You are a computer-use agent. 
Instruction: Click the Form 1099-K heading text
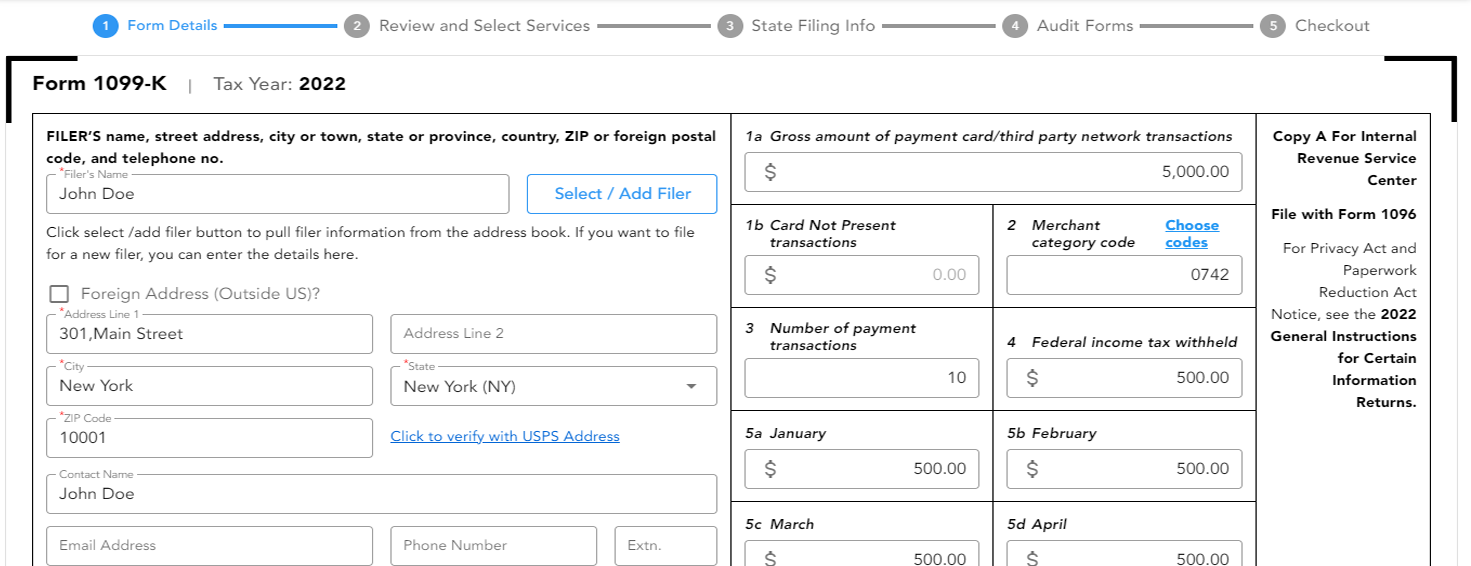(99, 84)
